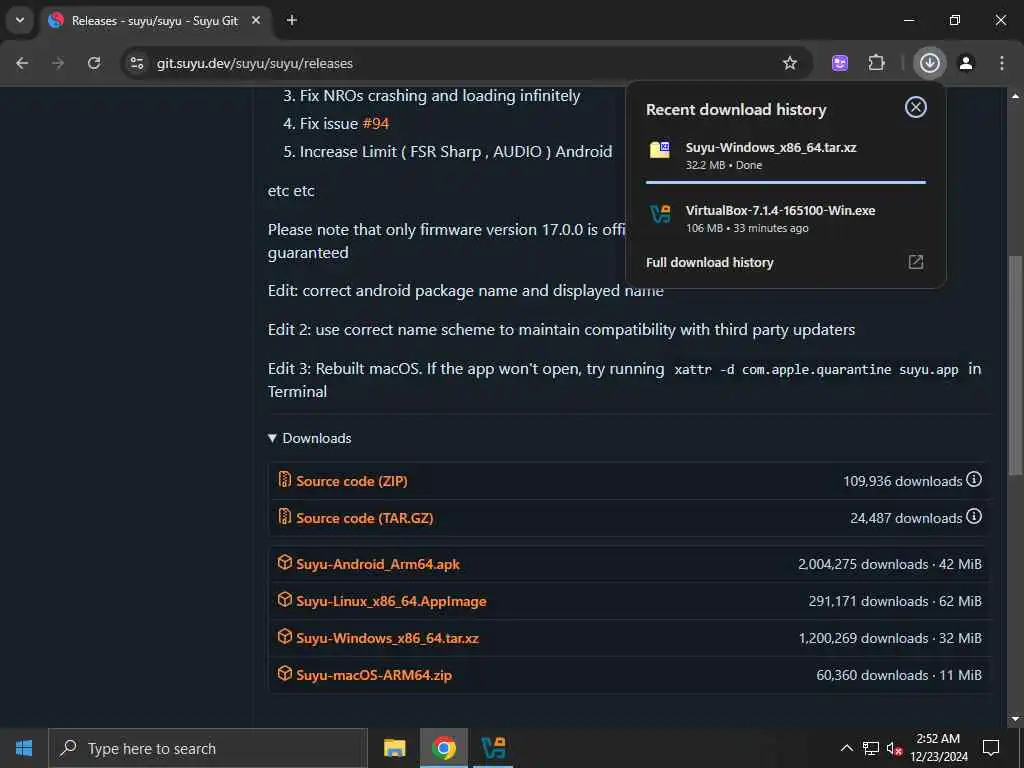Click the network icon in system tray
Screen dimensions: 1024x768
871,748
